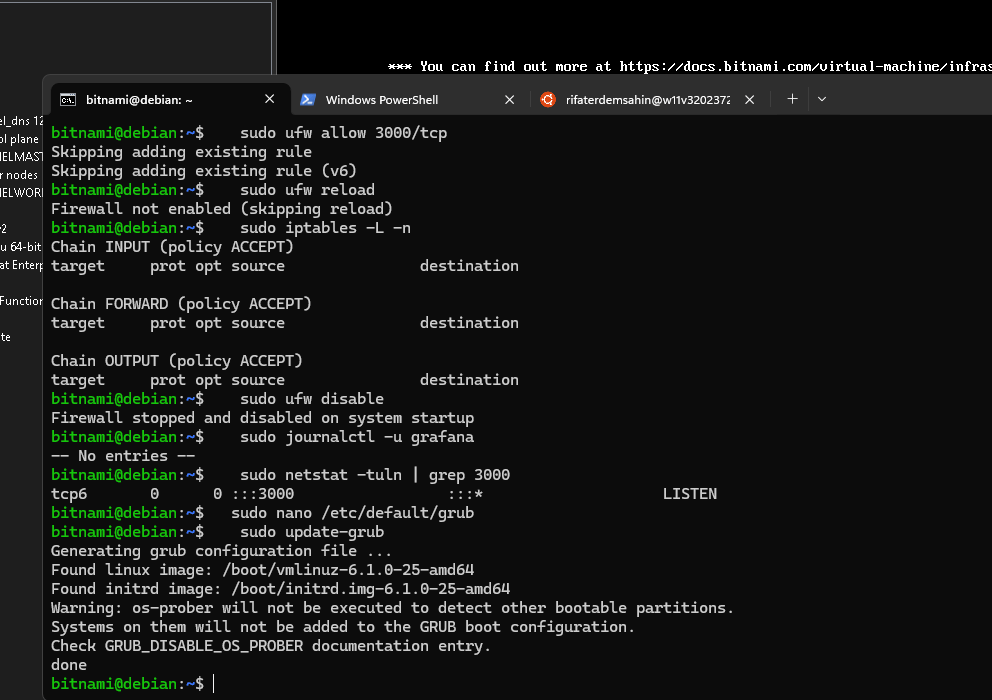Click the 'sudo ufw allow 3000/tcp' command text
This screenshot has width=992, height=700.
point(344,133)
